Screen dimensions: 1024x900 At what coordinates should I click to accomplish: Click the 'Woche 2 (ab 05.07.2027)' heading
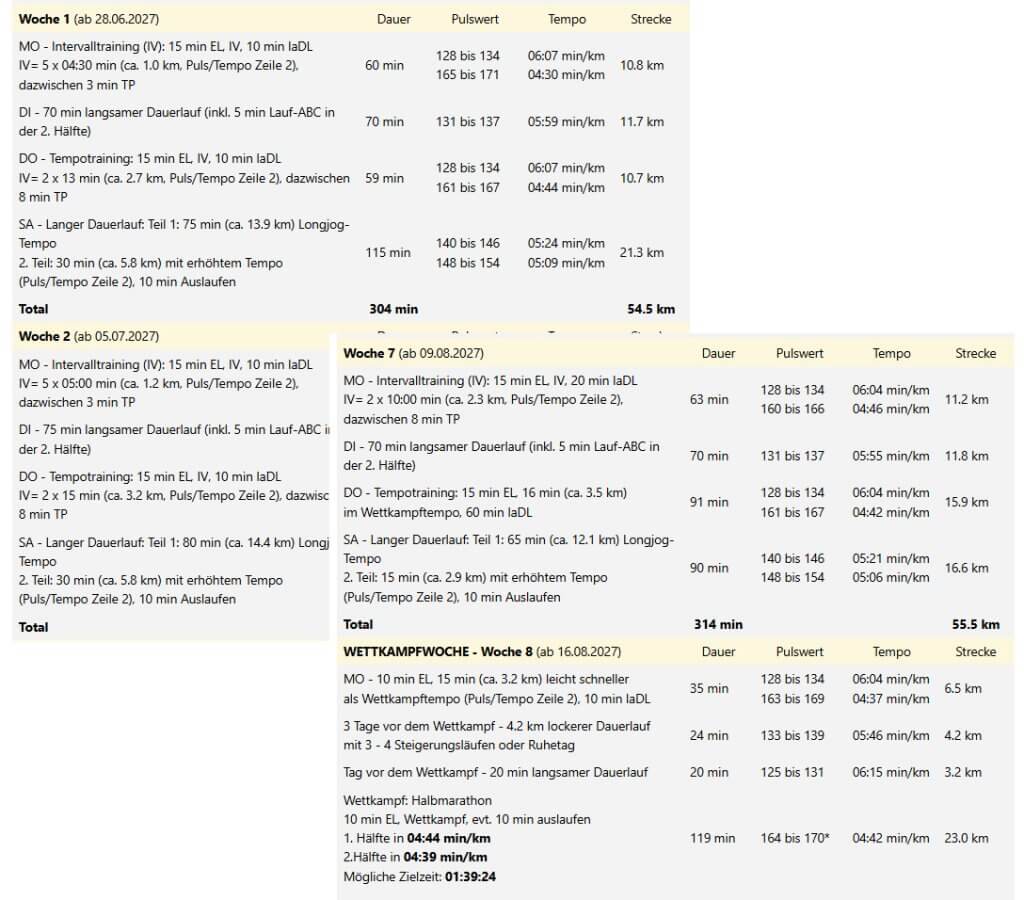pyautogui.click(x=89, y=336)
